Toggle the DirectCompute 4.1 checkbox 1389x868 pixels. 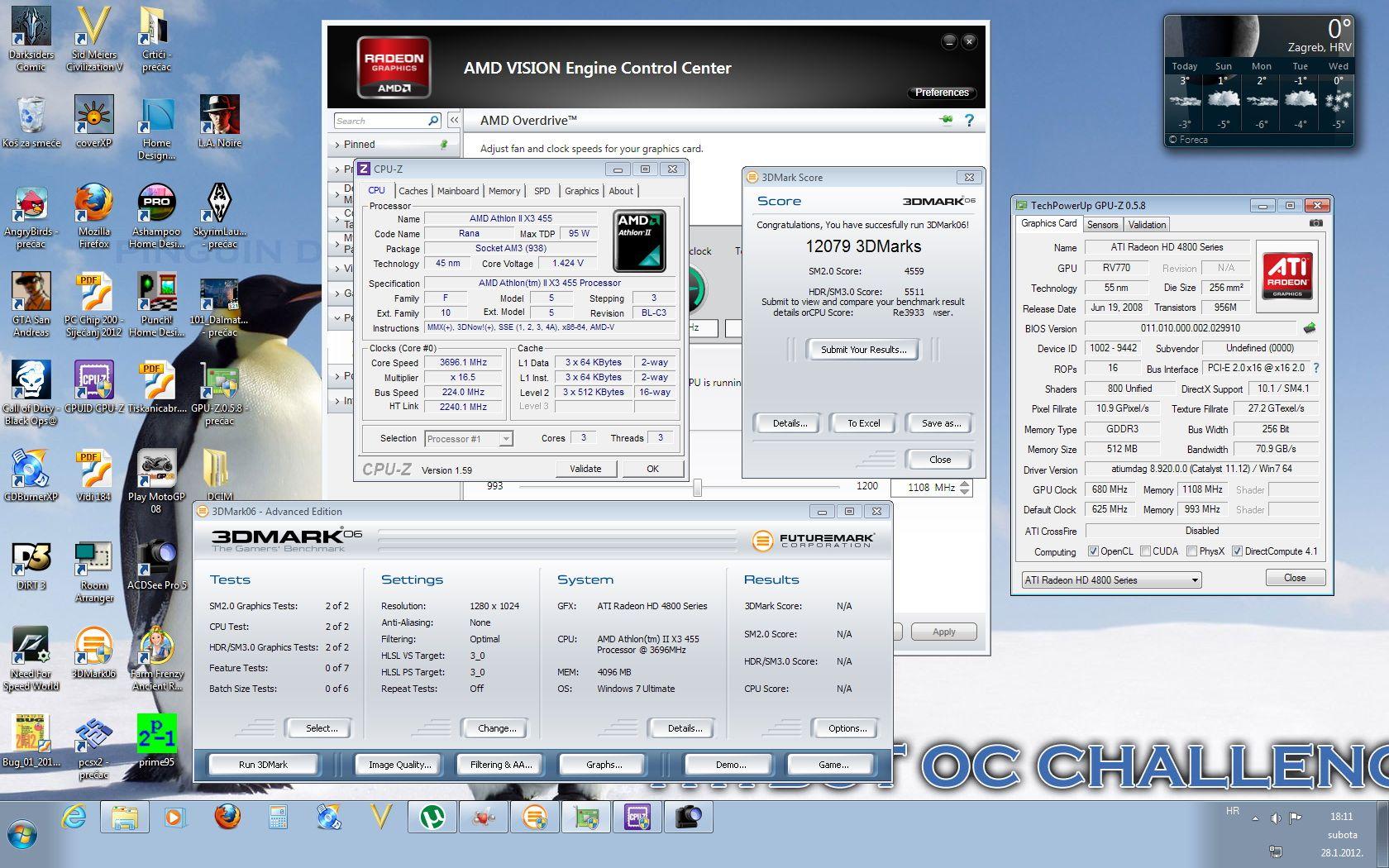pyautogui.click(x=1237, y=551)
